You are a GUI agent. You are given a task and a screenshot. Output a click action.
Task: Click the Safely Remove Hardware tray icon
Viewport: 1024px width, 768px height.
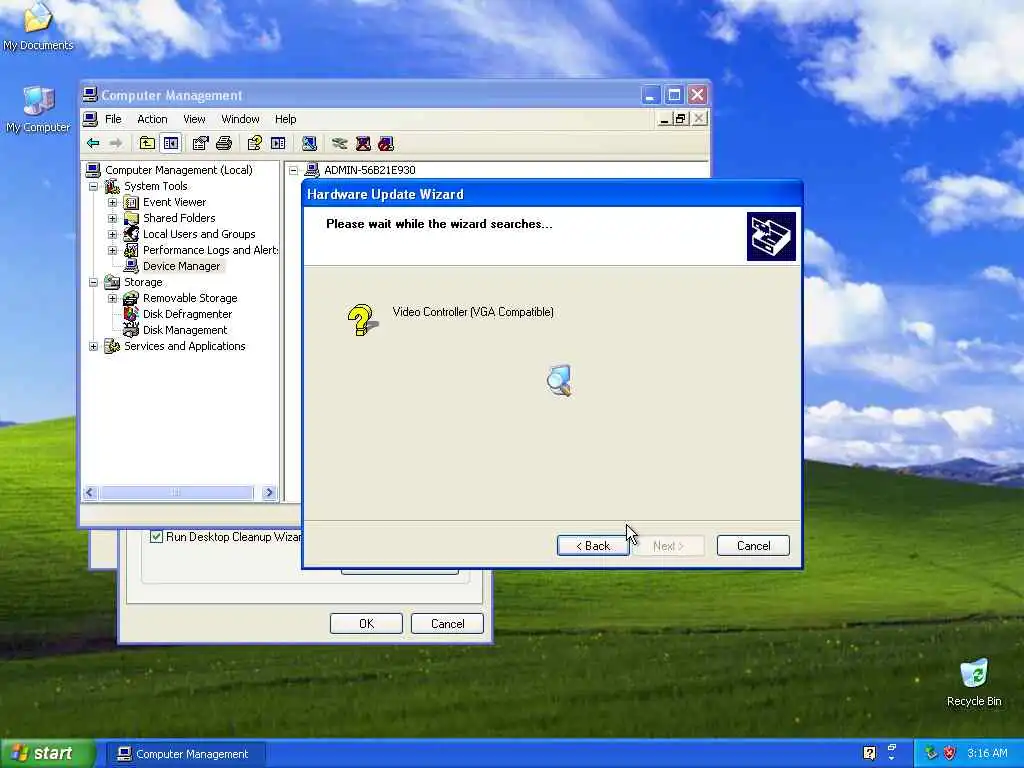[931, 753]
